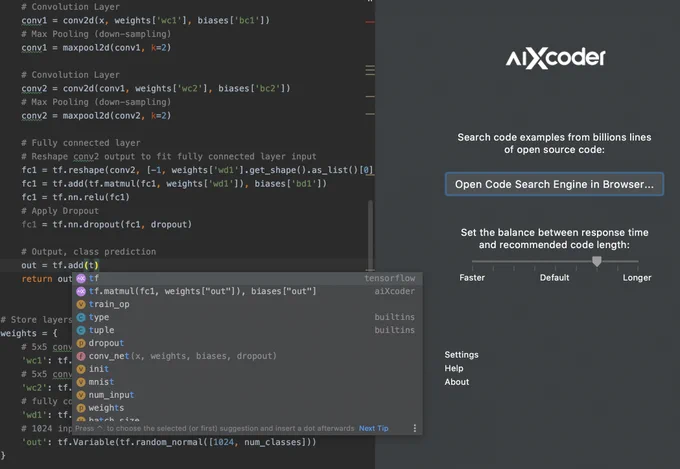Choose the 'num_input' suggestion

[x=247, y=395]
